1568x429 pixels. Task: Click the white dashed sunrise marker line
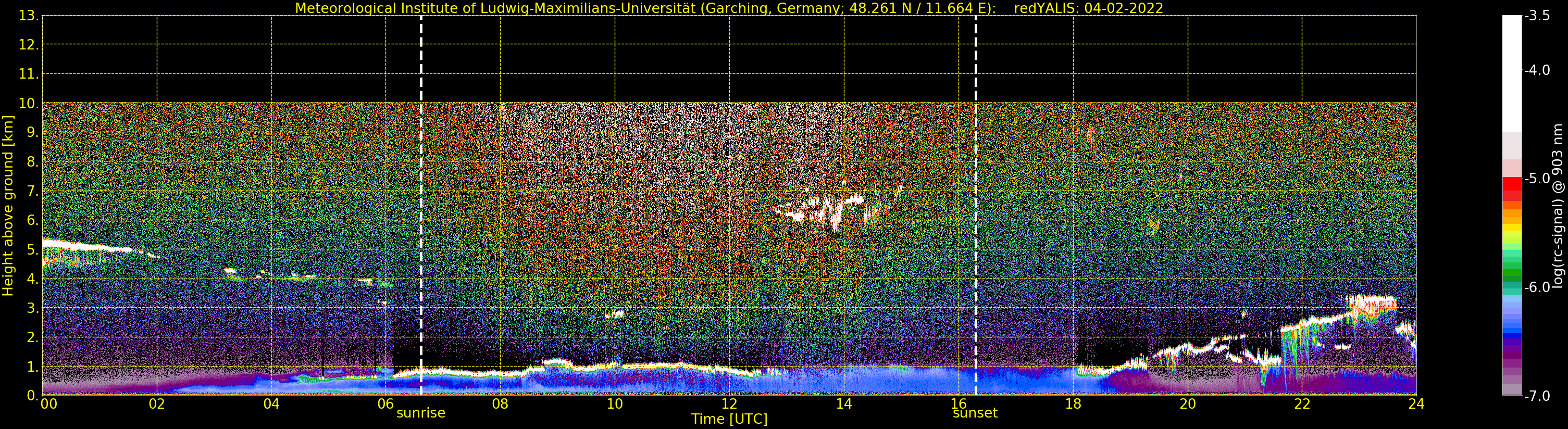point(421,206)
